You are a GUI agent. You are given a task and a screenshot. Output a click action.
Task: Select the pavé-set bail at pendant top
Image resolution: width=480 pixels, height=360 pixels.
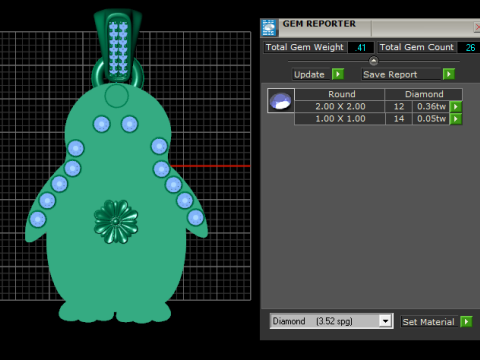(x=118, y=45)
